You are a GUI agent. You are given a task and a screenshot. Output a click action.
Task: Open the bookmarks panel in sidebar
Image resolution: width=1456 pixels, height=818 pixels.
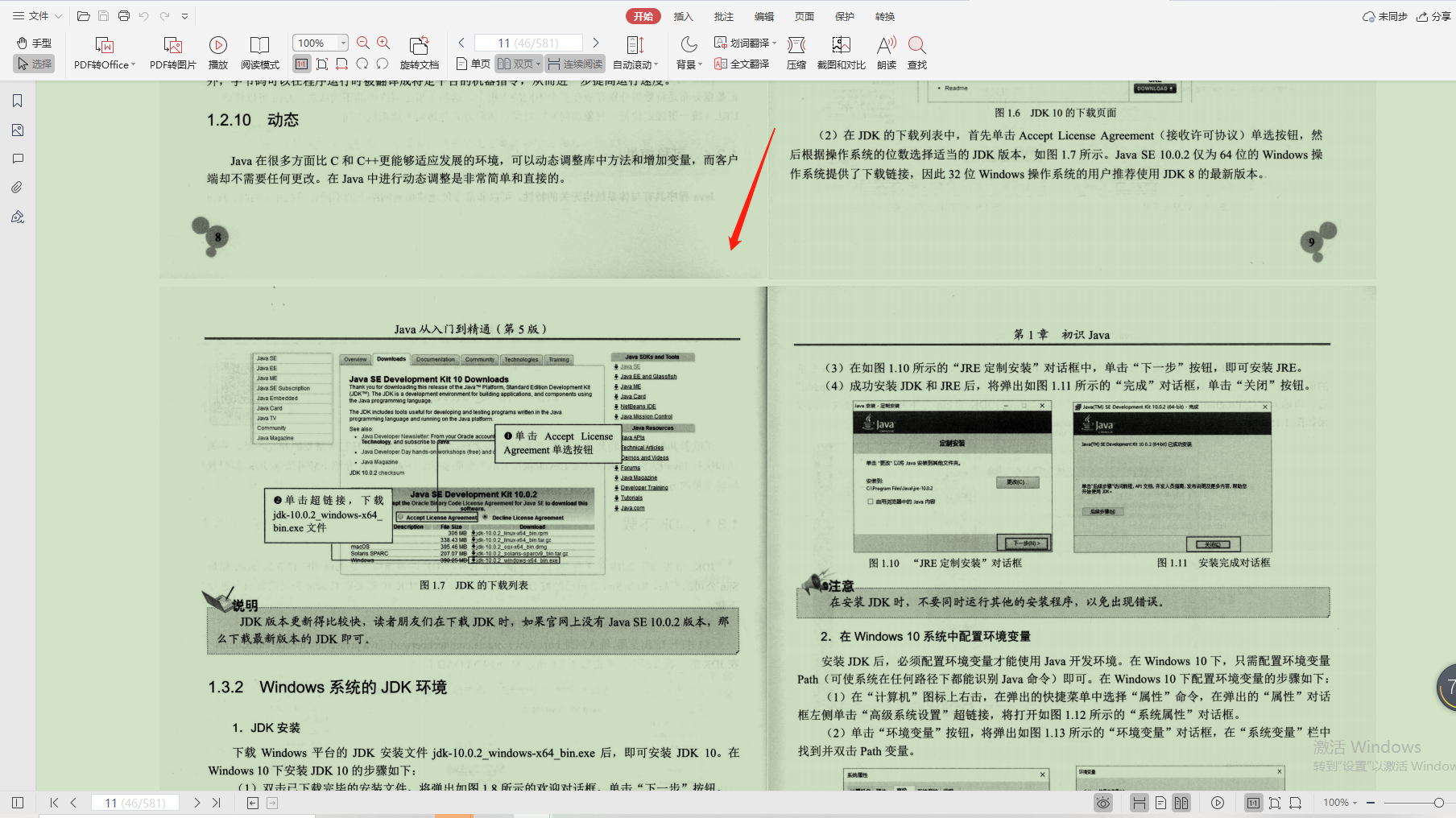pyautogui.click(x=18, y=101)
